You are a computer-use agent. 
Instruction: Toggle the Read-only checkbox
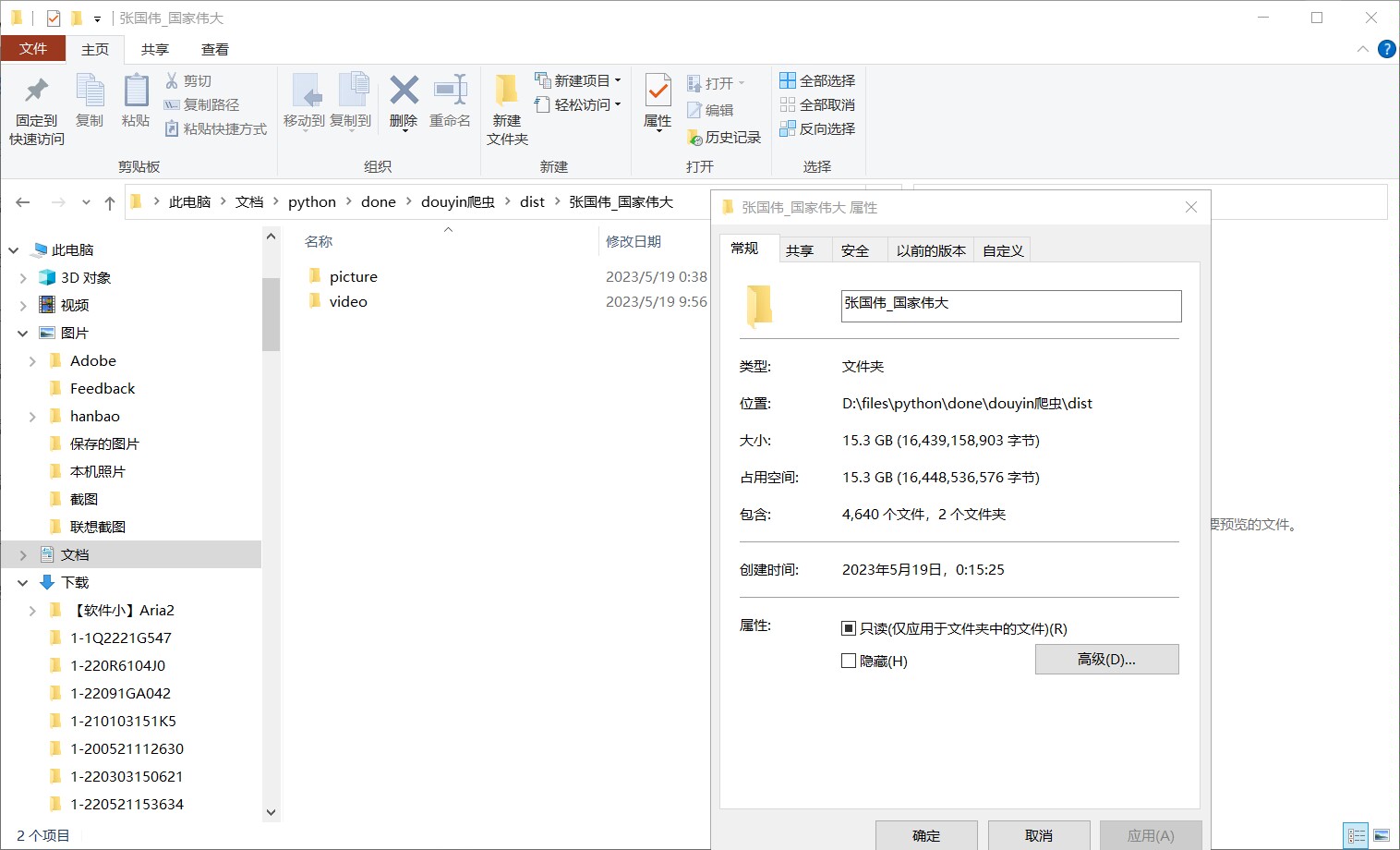[849, 628]
